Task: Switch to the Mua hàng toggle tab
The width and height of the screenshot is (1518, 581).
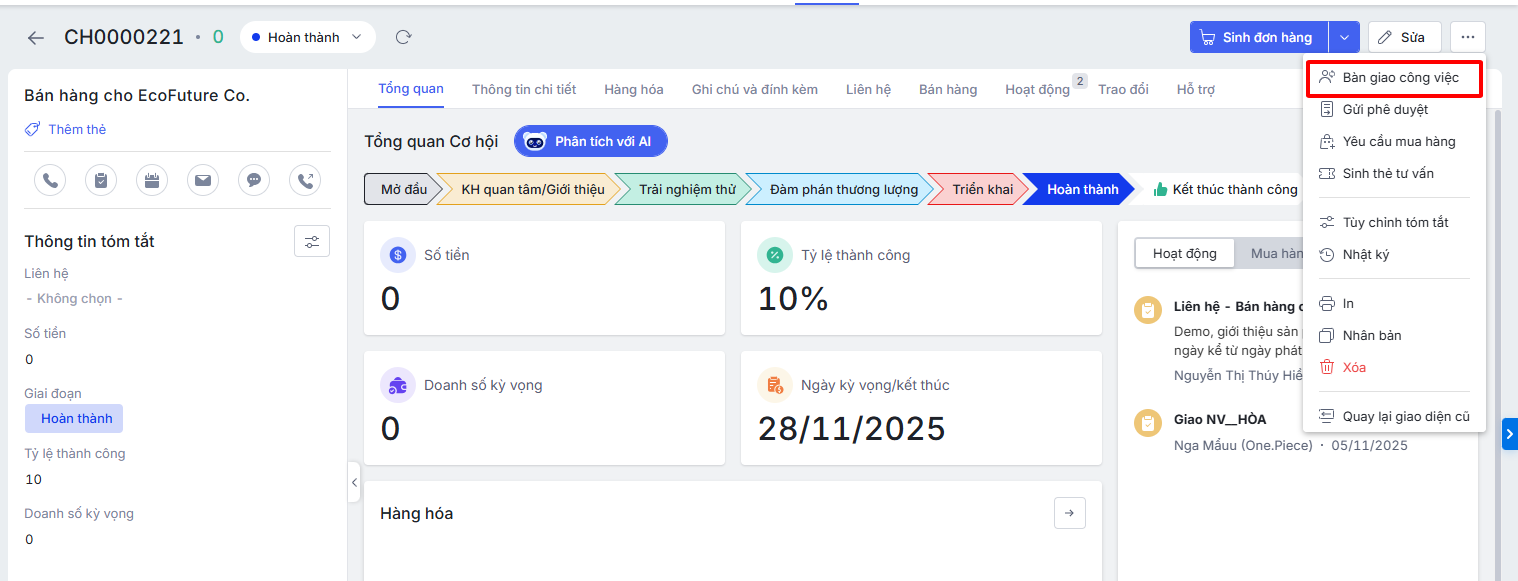Action: coord(1275,254)
